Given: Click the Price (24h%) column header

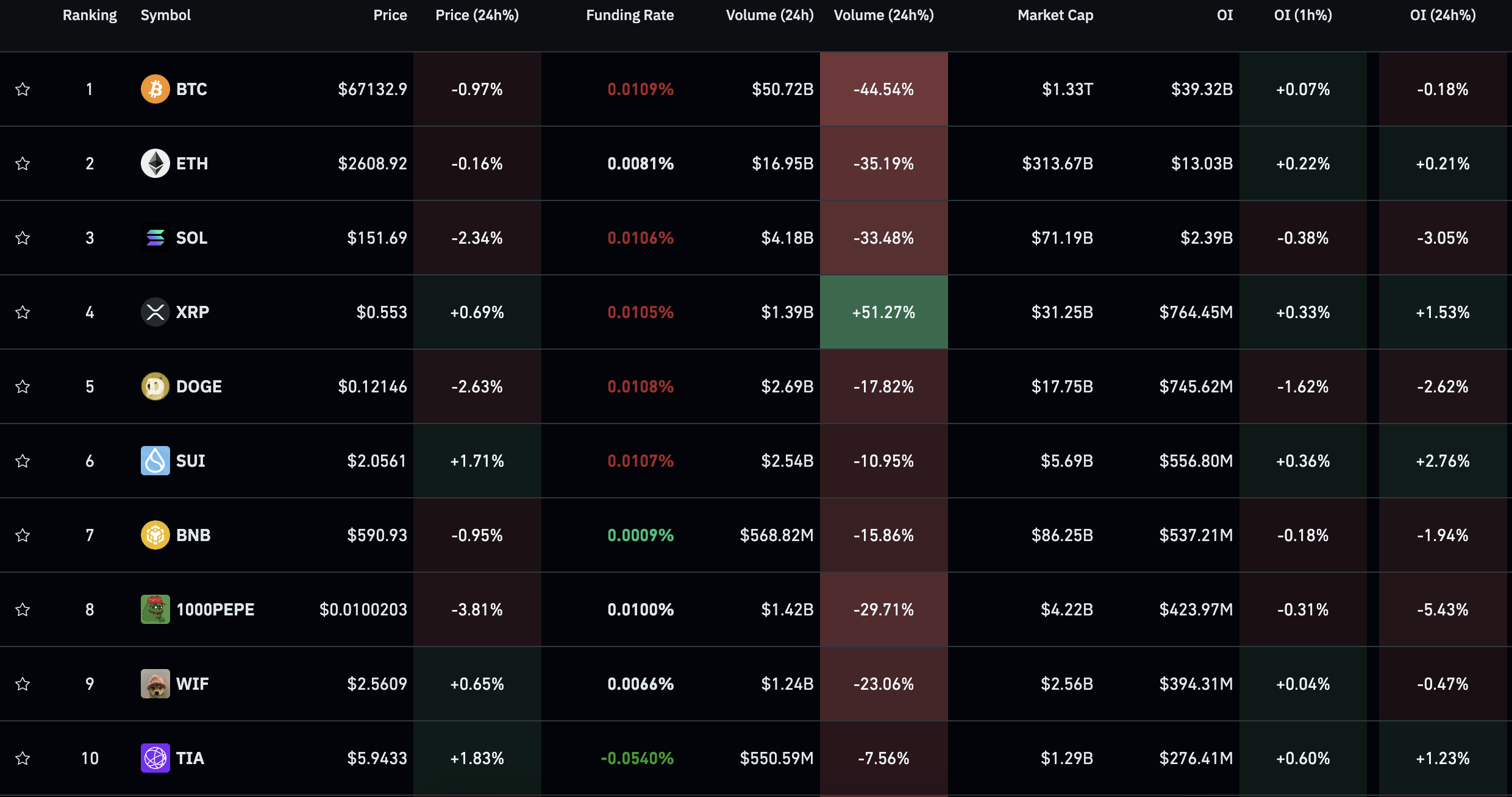Looking at the screenshot, I should pyautogui.click(x=477, y=15).
